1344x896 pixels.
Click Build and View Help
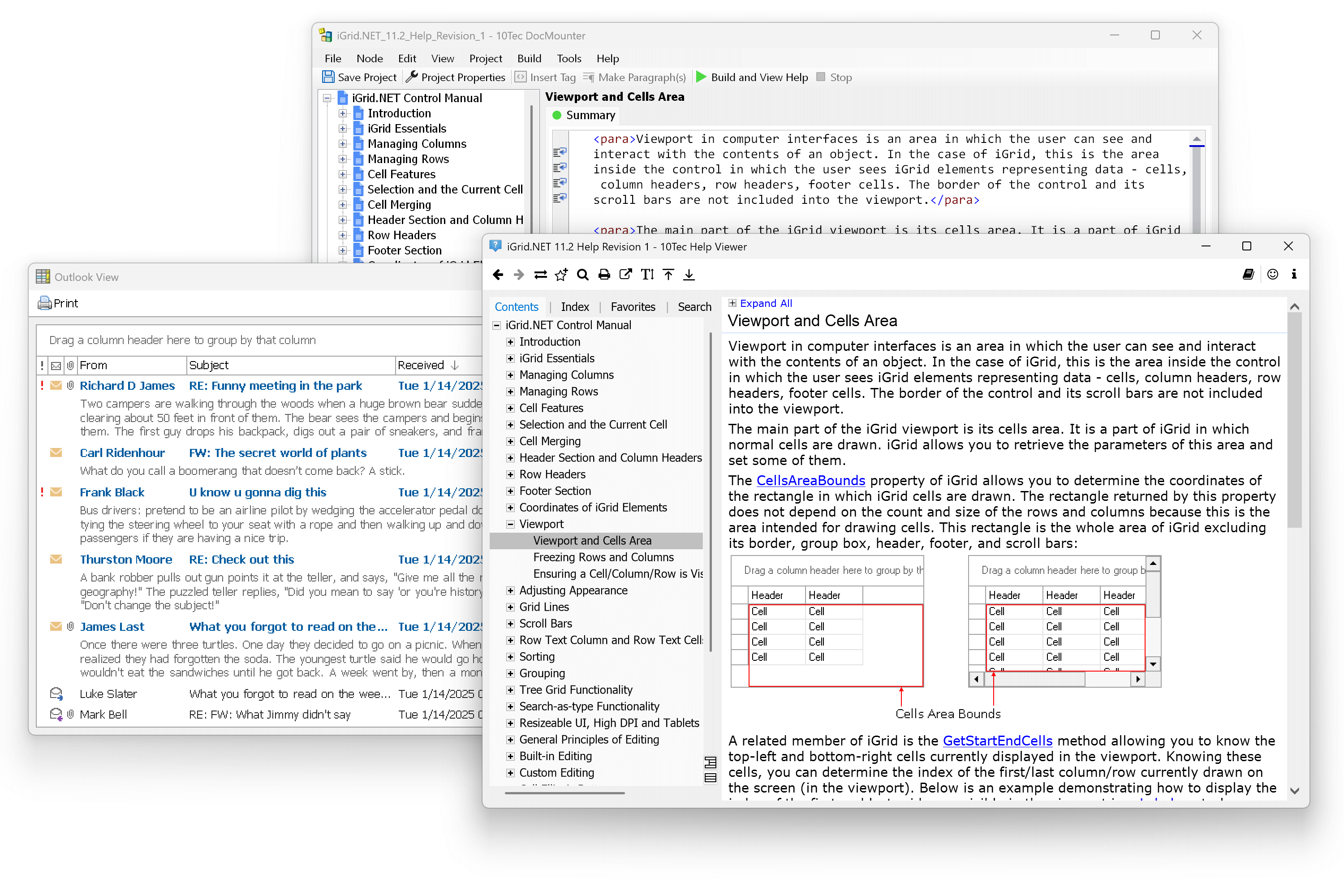coord(752,77)
